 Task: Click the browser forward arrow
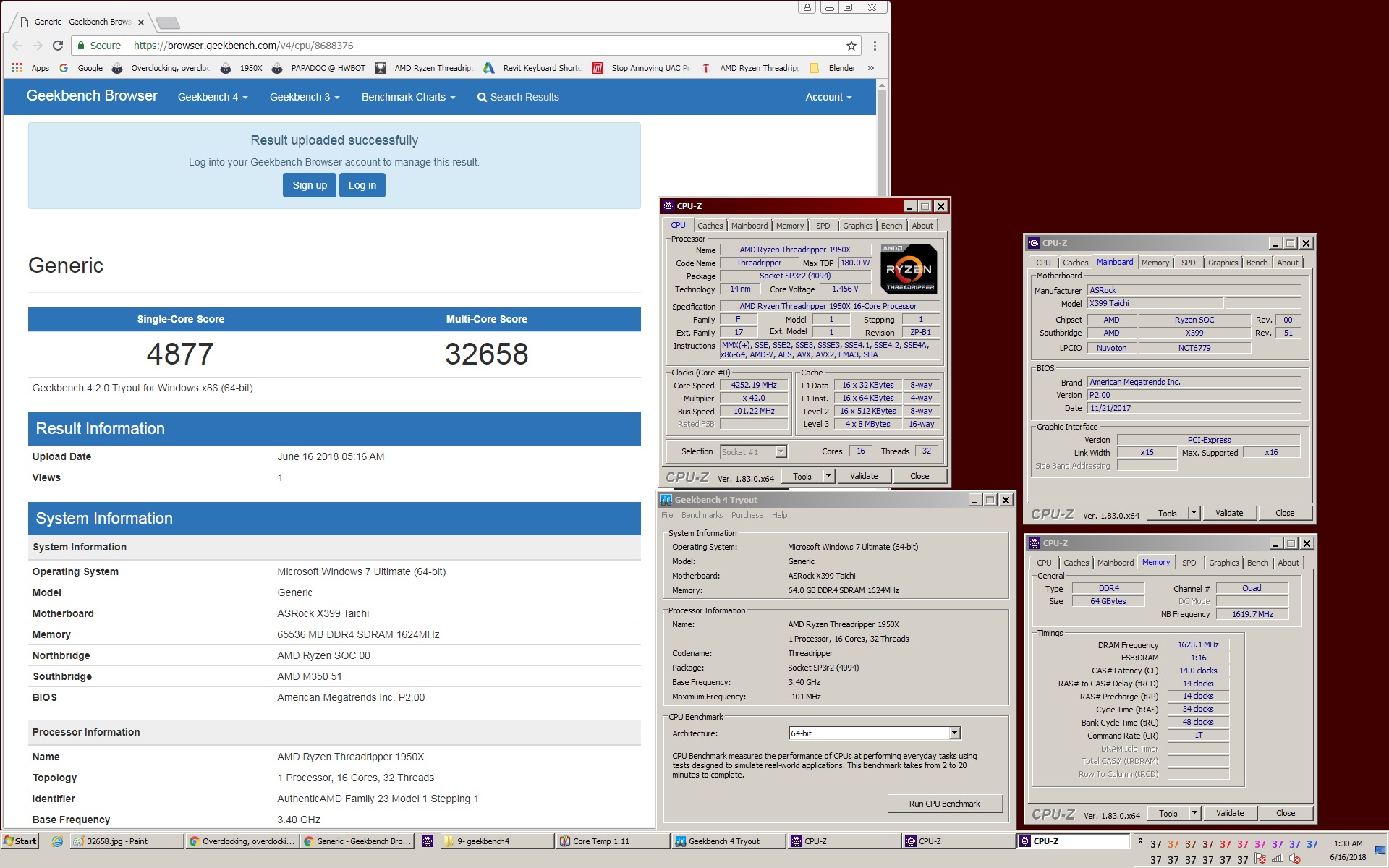[38, 46]
